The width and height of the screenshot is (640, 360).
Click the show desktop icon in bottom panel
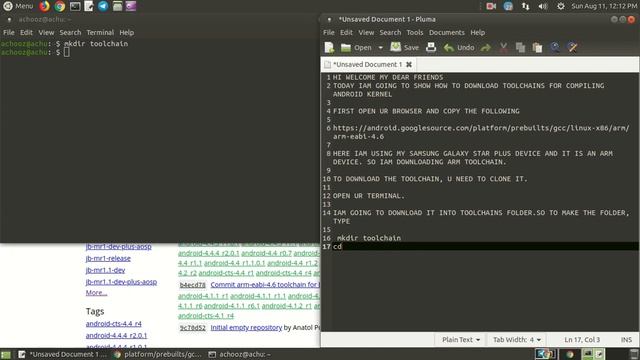coord(6,354)
